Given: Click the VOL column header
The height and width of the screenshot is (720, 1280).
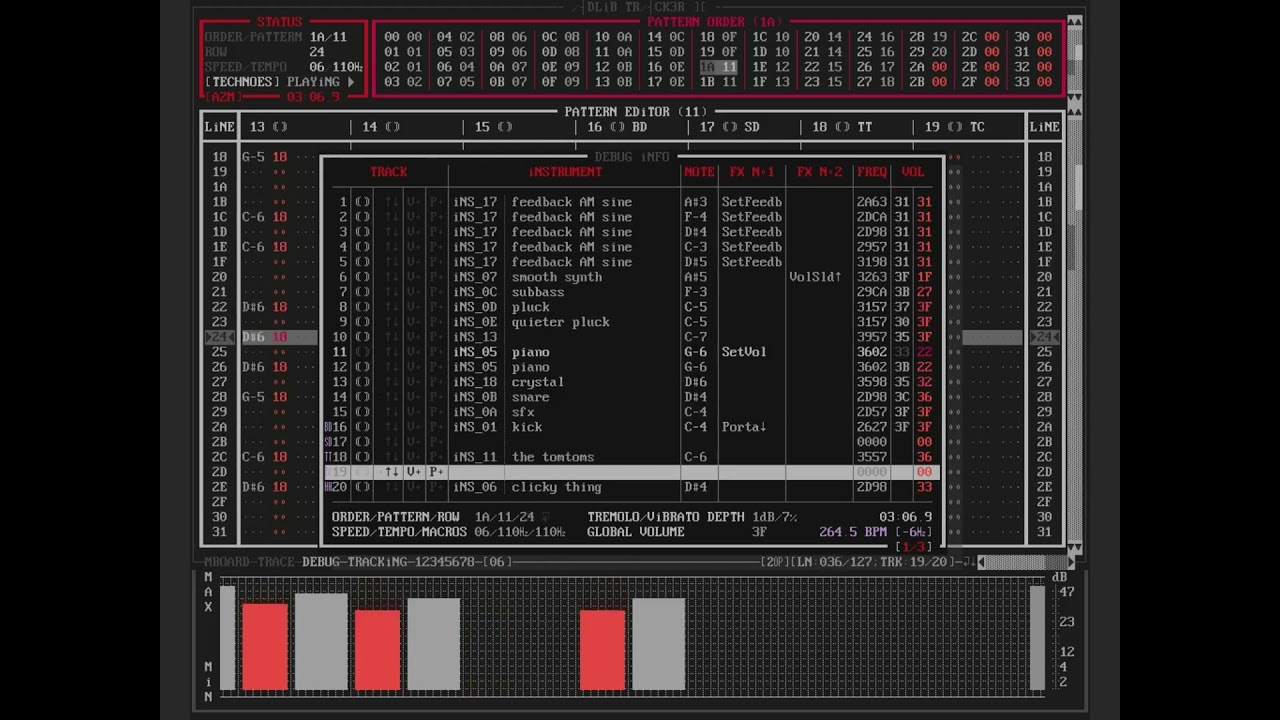Looking at the screenshot, I should tap(913, 172).
